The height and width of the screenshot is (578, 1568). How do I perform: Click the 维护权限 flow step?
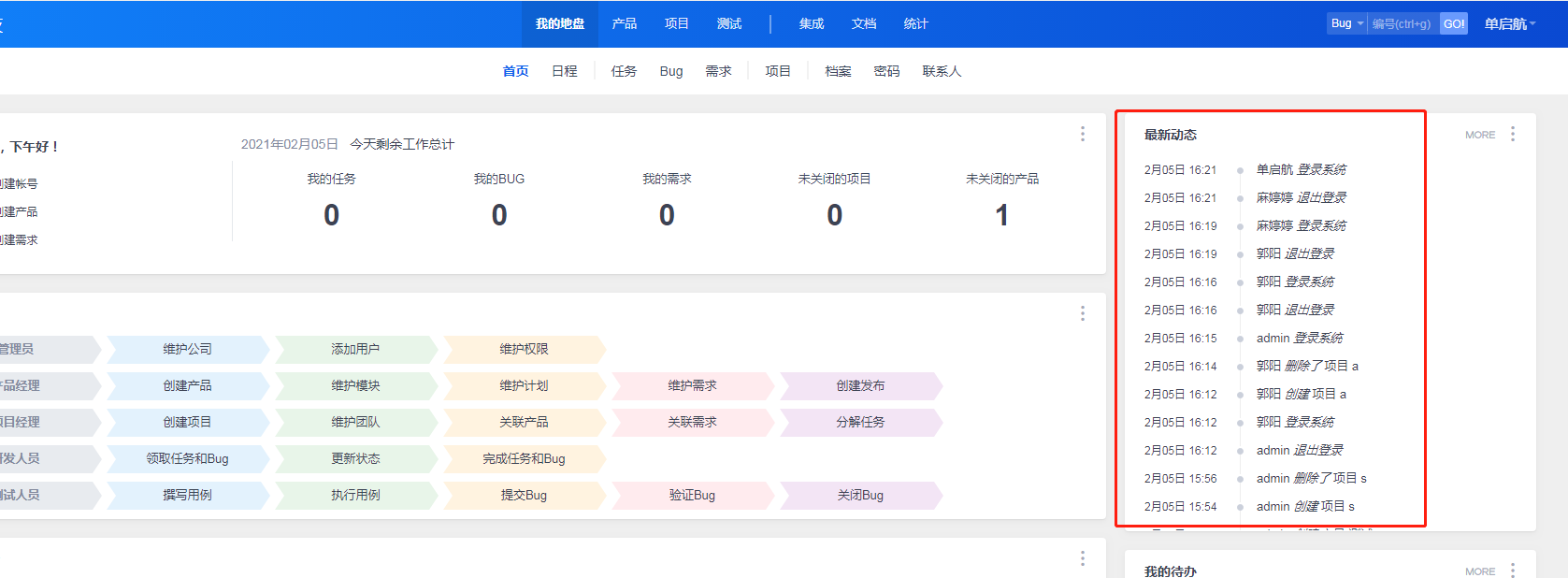525,349
